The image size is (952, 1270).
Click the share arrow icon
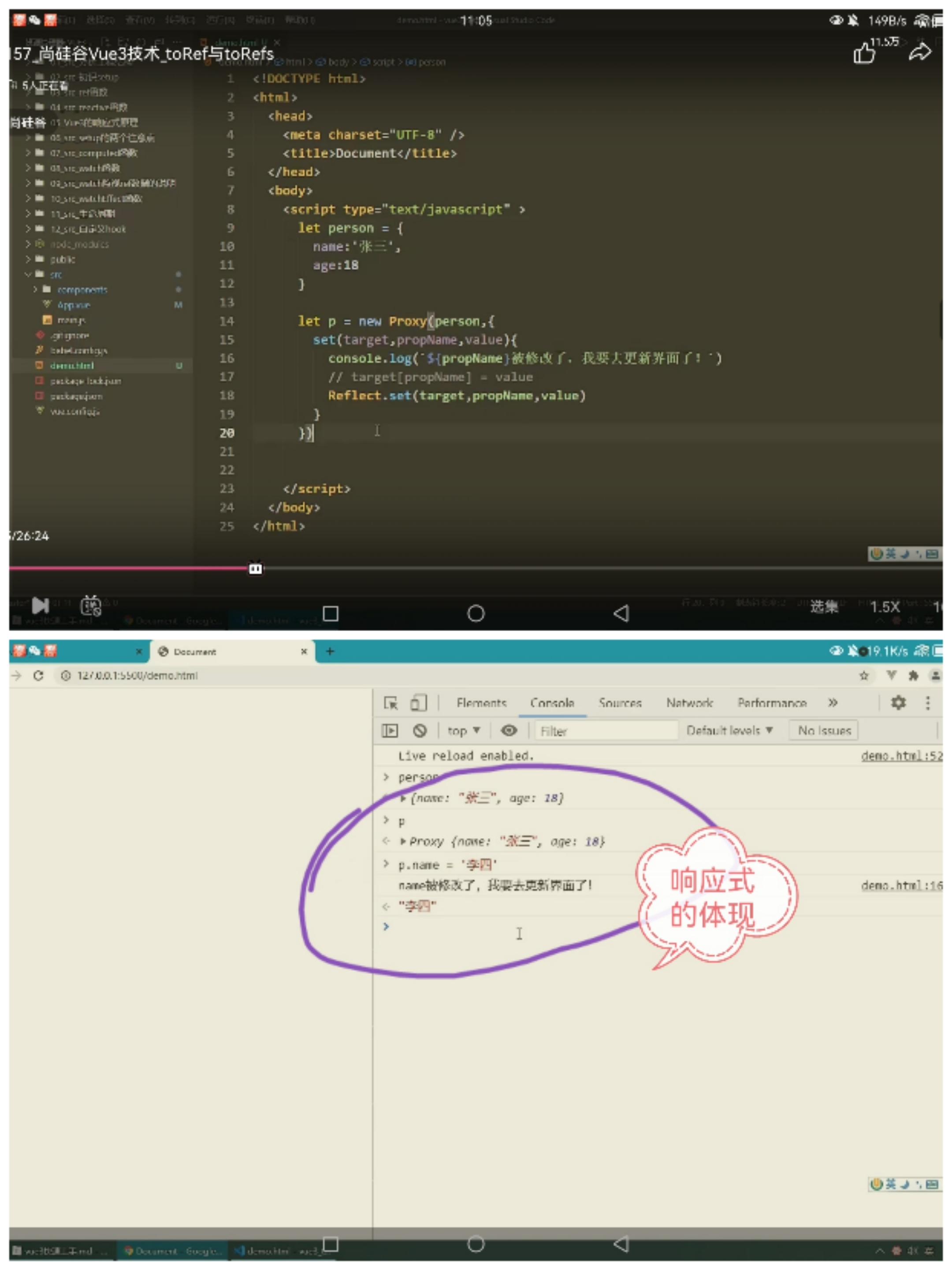[919, 52]
